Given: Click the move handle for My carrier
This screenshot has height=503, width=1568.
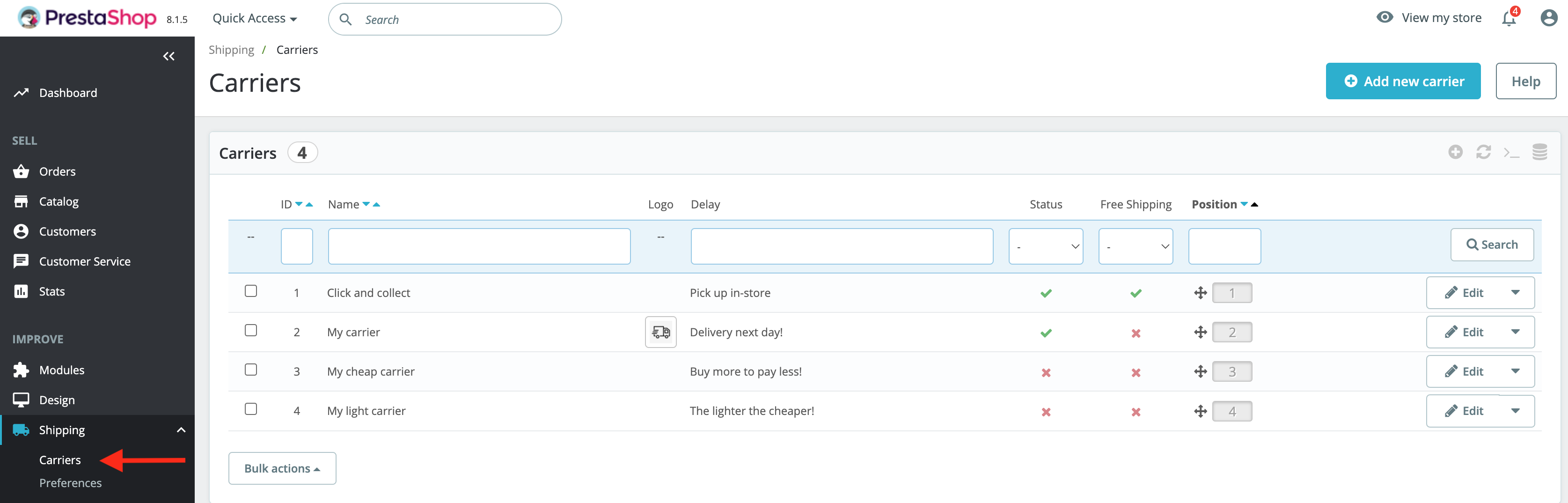Looking at the screenshot, I should click(1201, 333).
